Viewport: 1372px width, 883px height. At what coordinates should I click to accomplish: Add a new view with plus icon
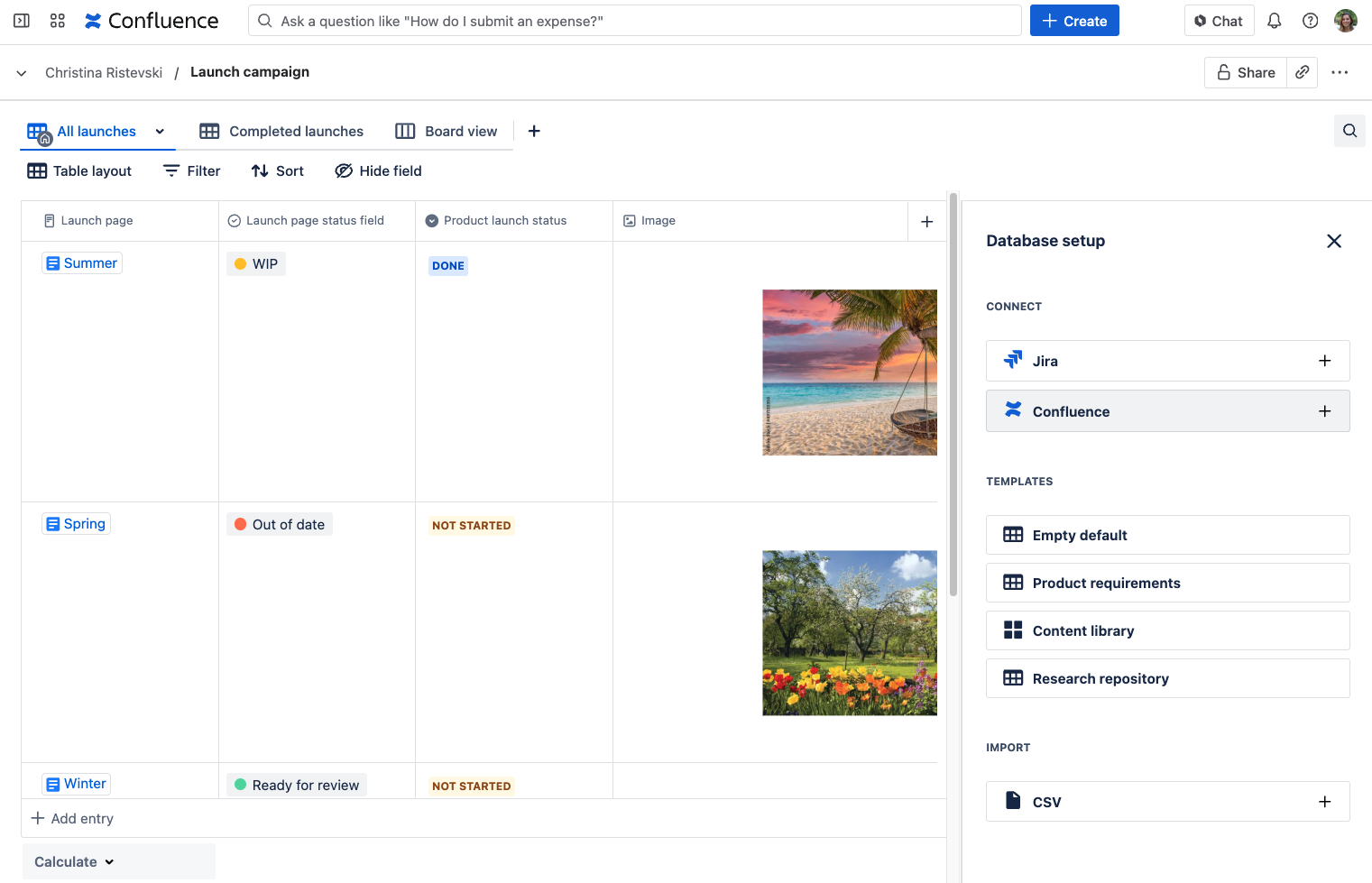534,132
